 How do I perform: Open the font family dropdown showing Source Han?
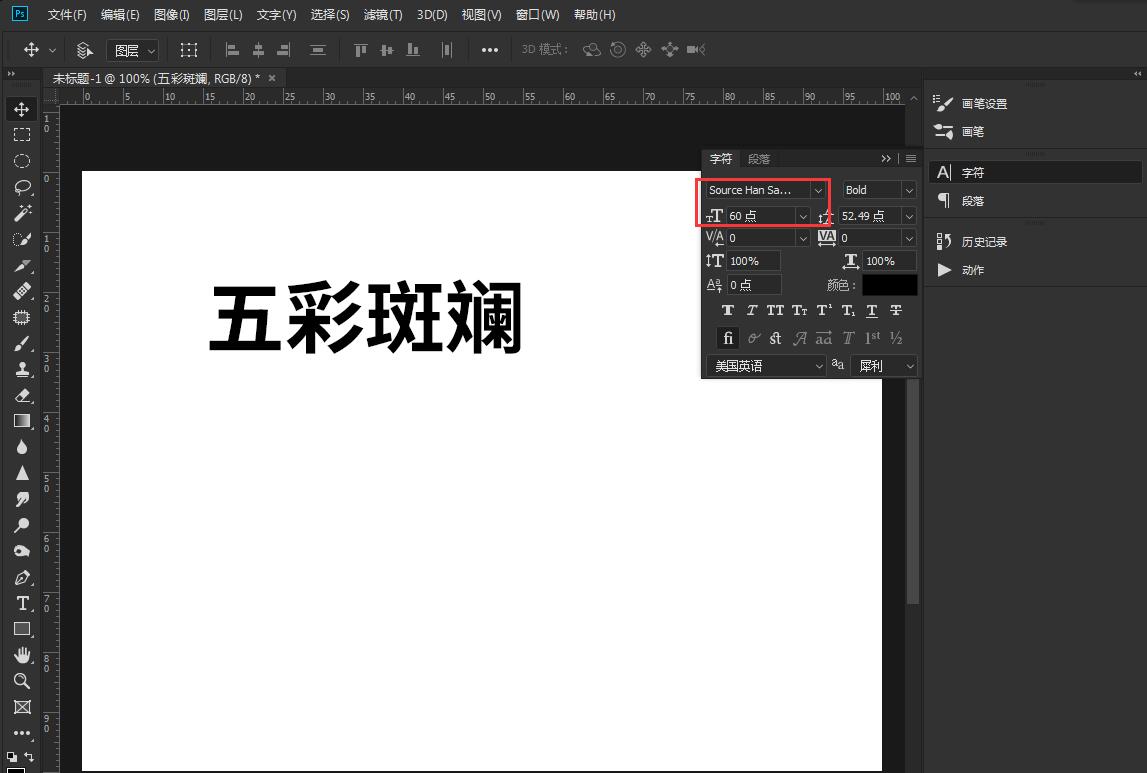click(818, 190)
